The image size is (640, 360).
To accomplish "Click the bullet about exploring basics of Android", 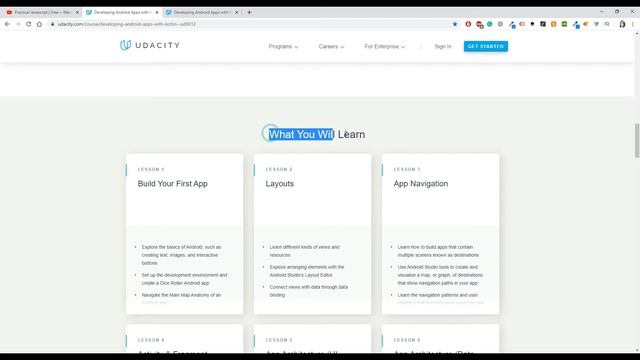I will [181, 255].
